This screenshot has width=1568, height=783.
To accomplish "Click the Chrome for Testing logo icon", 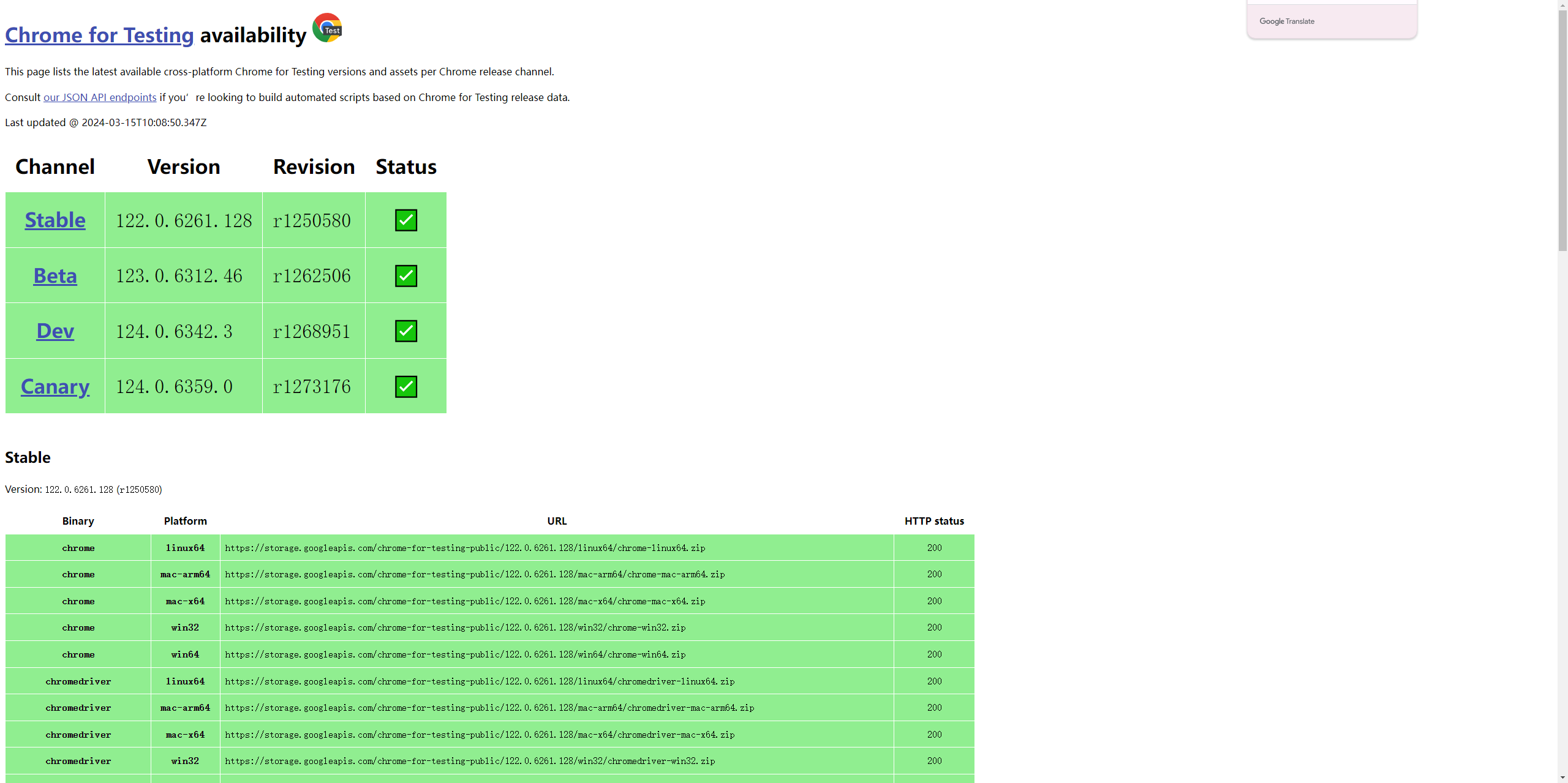I will tap(327, 28).
